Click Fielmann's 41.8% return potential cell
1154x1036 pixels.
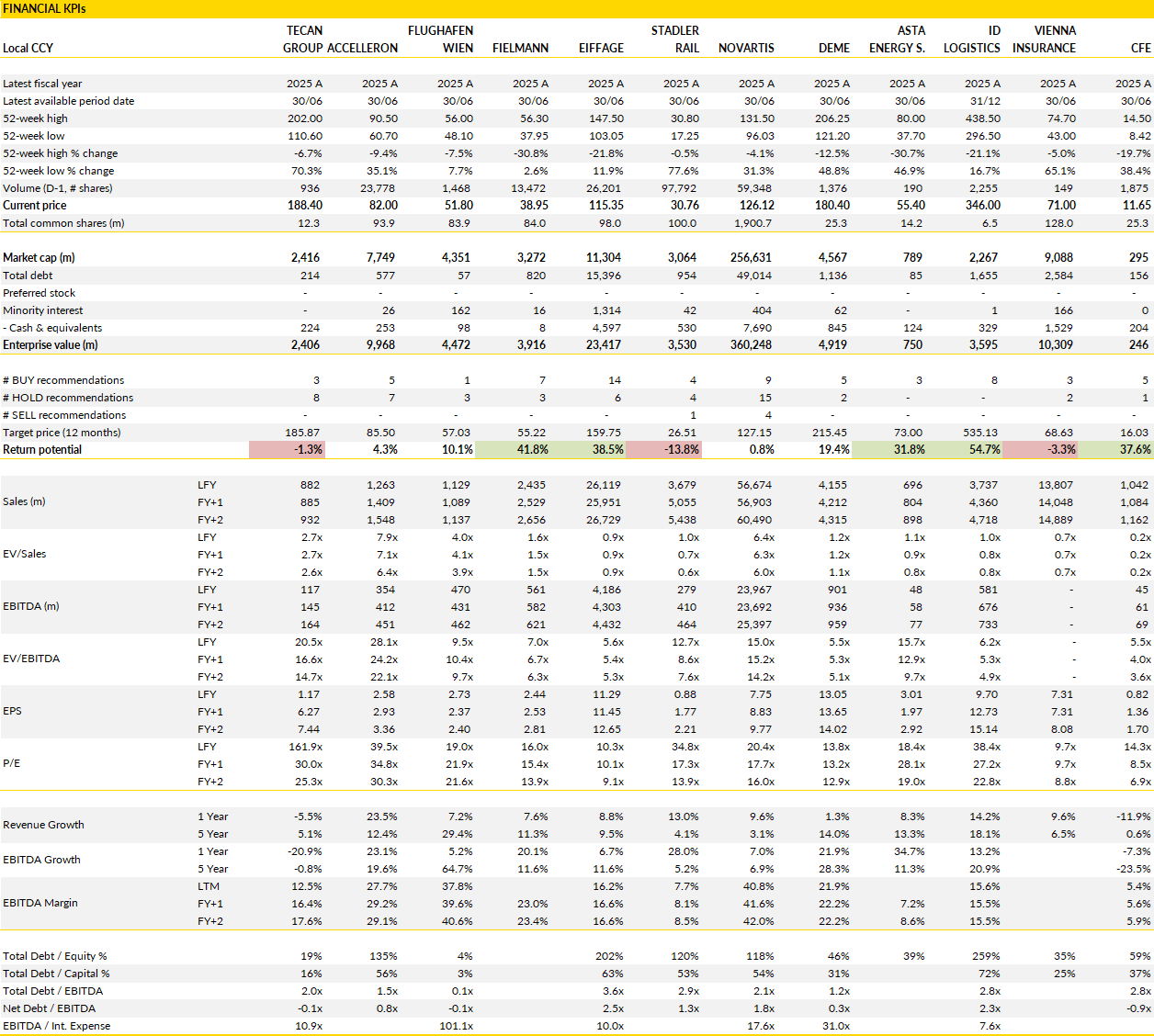coord(513,450)
